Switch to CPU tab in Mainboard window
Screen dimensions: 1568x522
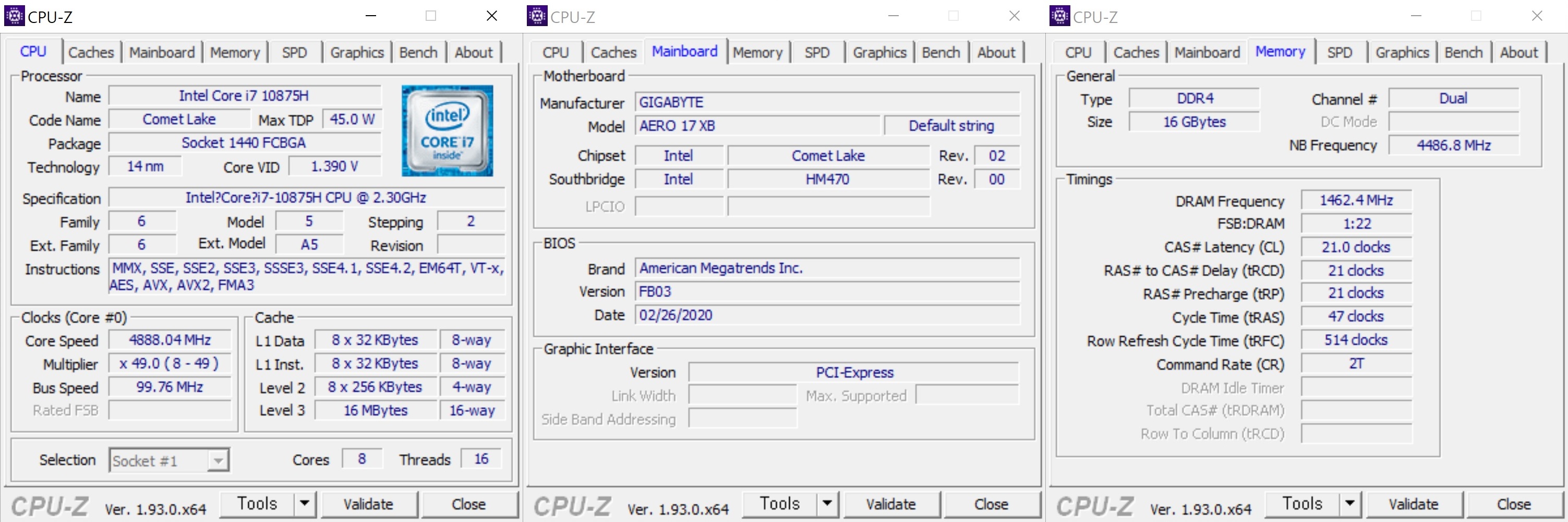(x=556, y=52)
